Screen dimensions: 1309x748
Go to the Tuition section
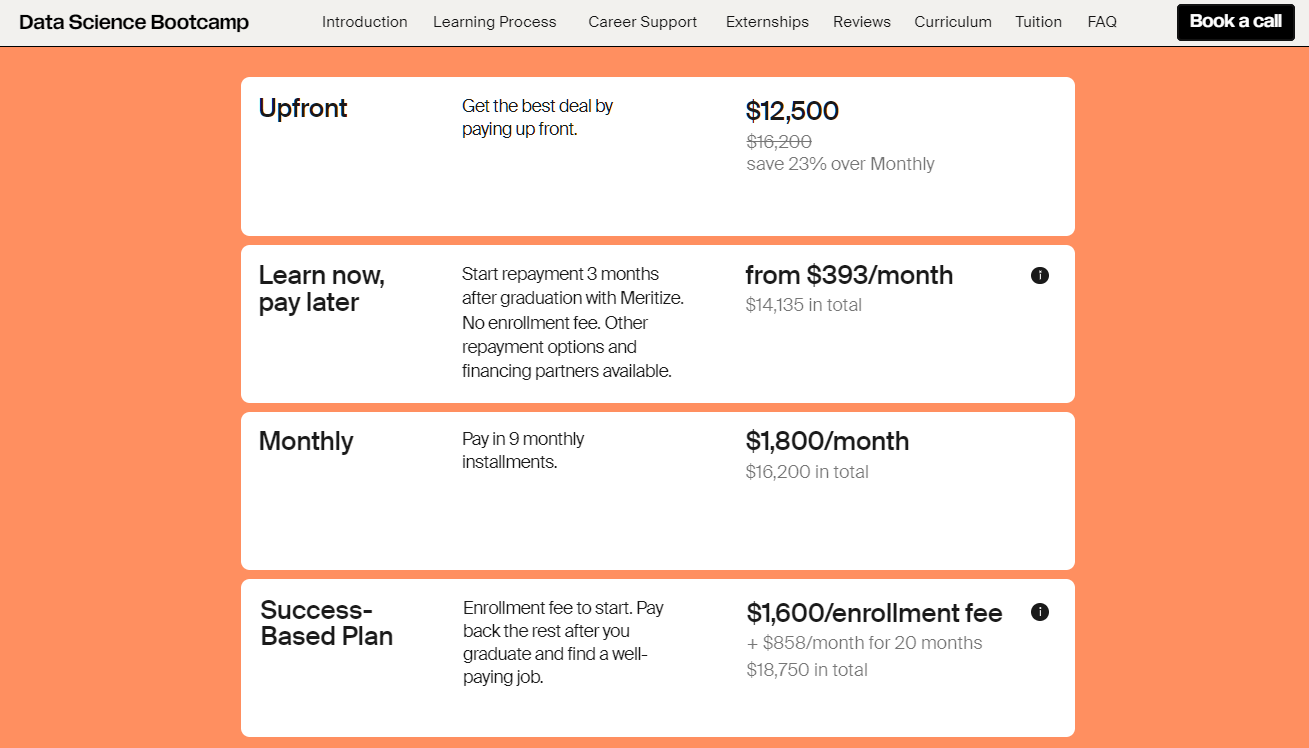coord(1038,21)
